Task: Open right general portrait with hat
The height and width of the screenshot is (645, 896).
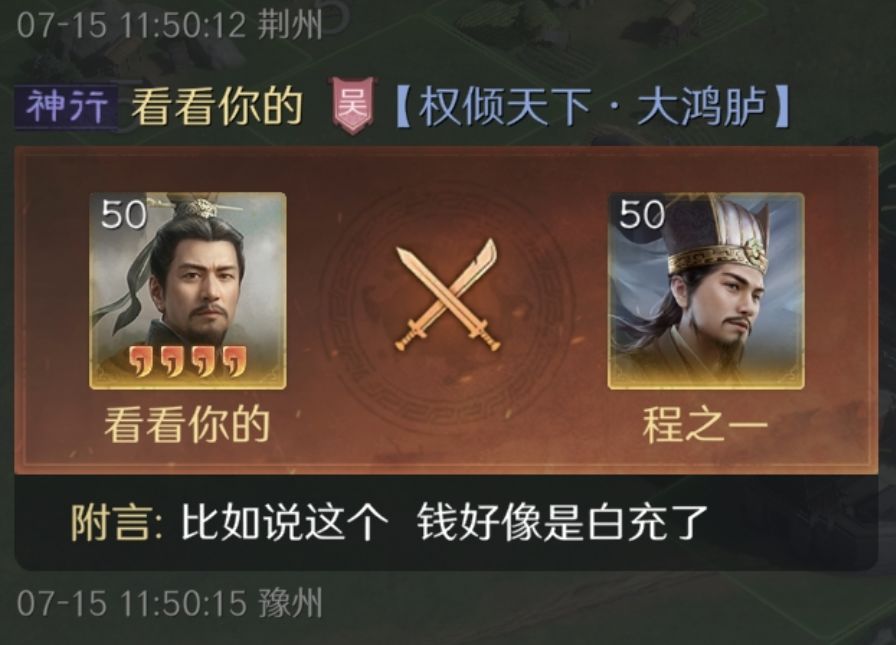Action: (706, 291)
